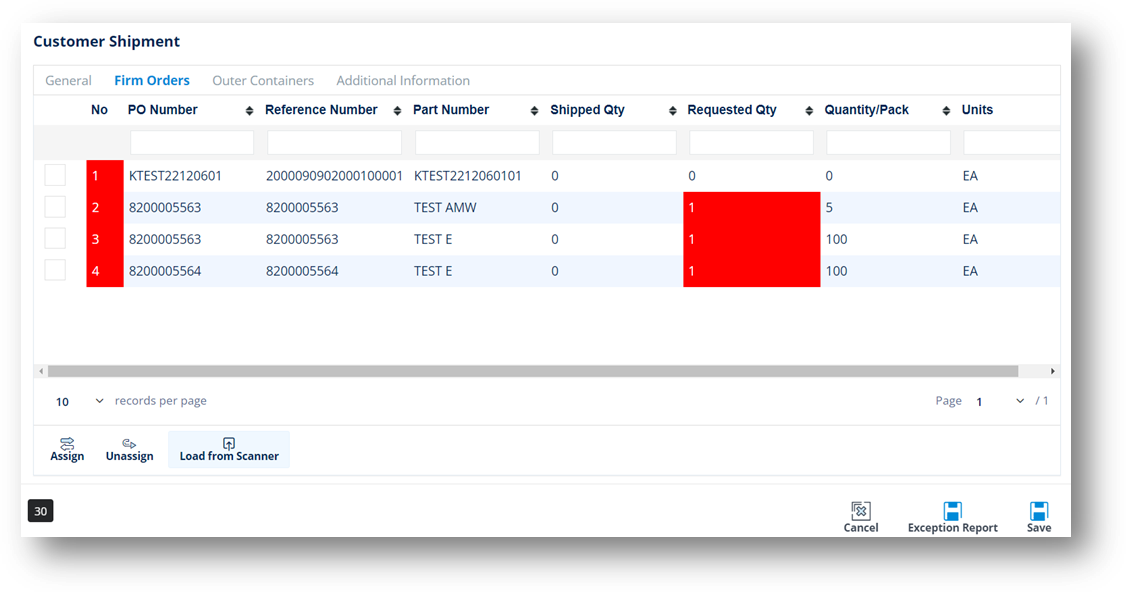Switch to the Outer Containers tab
Image resolution: width=1126 pixels, height=592 pixels.
[263, 80]
